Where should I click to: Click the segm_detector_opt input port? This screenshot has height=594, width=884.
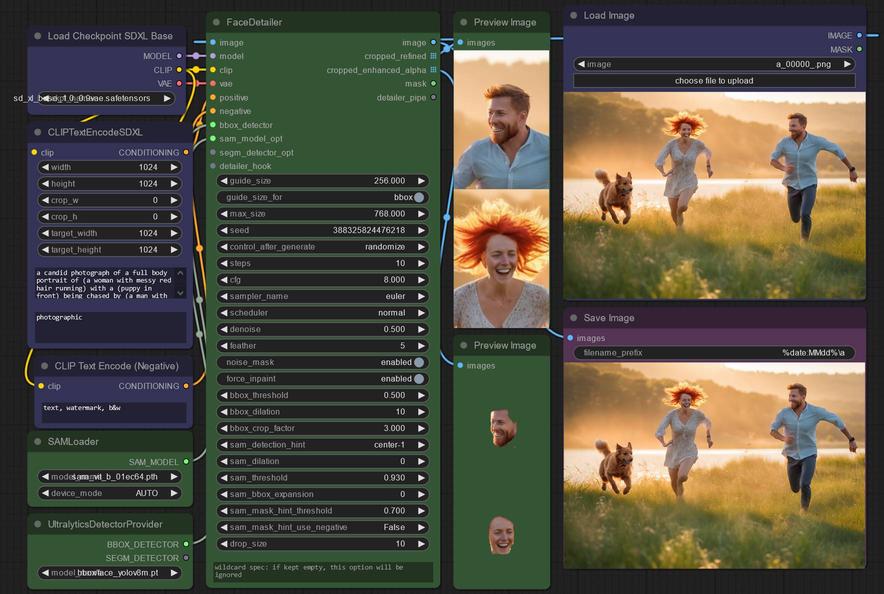tap(213, 152)
